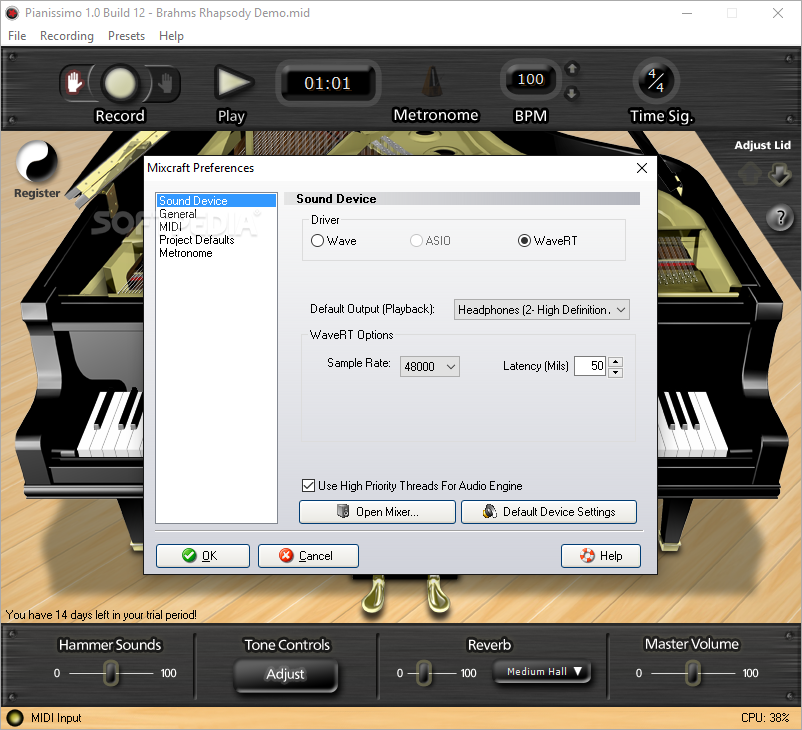Open the Help menu in menu bar
The height and width of the screenshot is (730, 802).
171,36
